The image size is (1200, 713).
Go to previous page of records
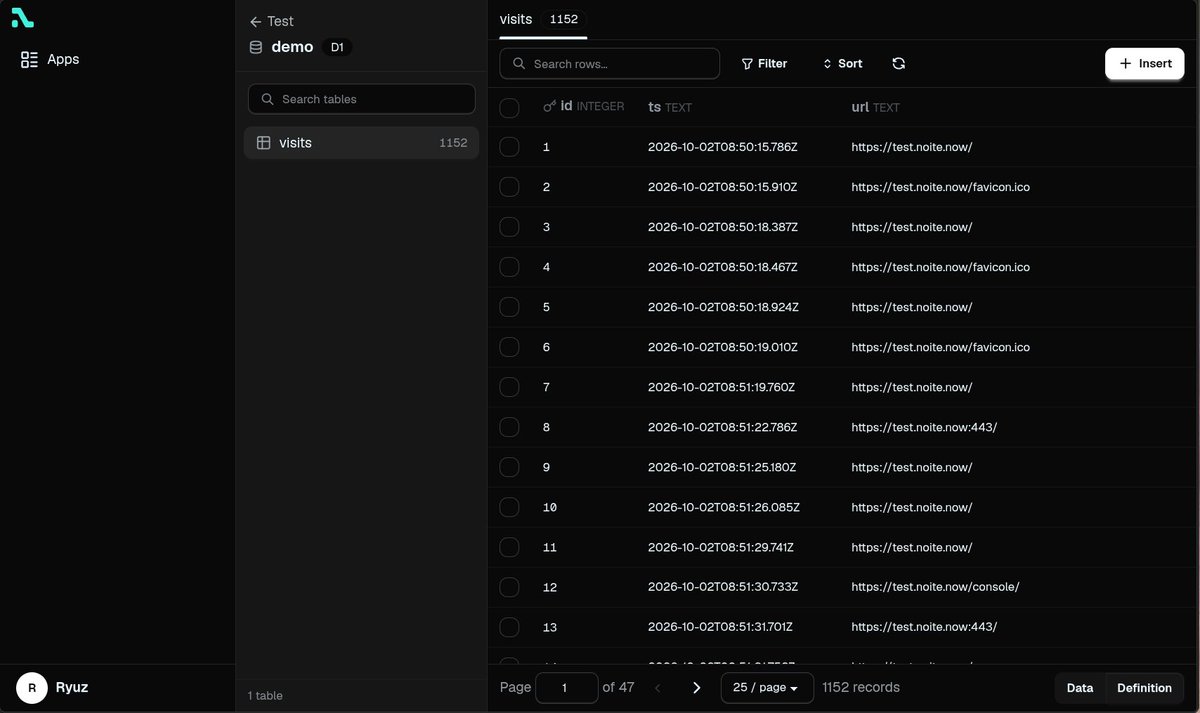pos(657,688)
